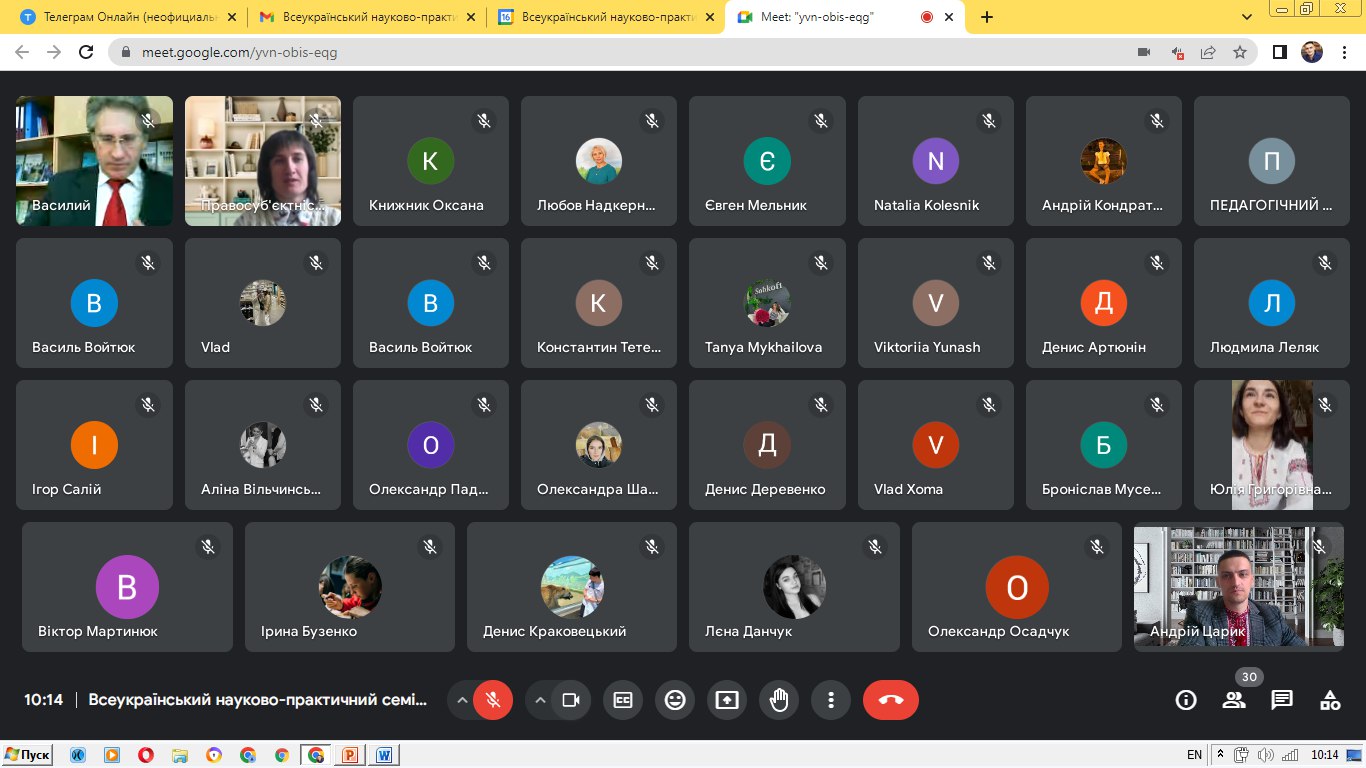Open the Activities panel

coord(1330,700)
